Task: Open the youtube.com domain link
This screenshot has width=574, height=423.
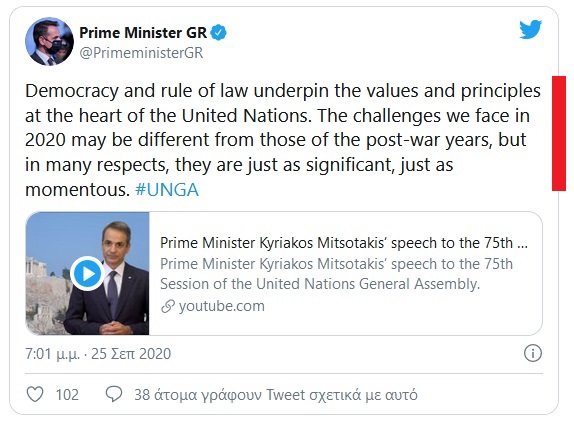Action: pos(221,306)
